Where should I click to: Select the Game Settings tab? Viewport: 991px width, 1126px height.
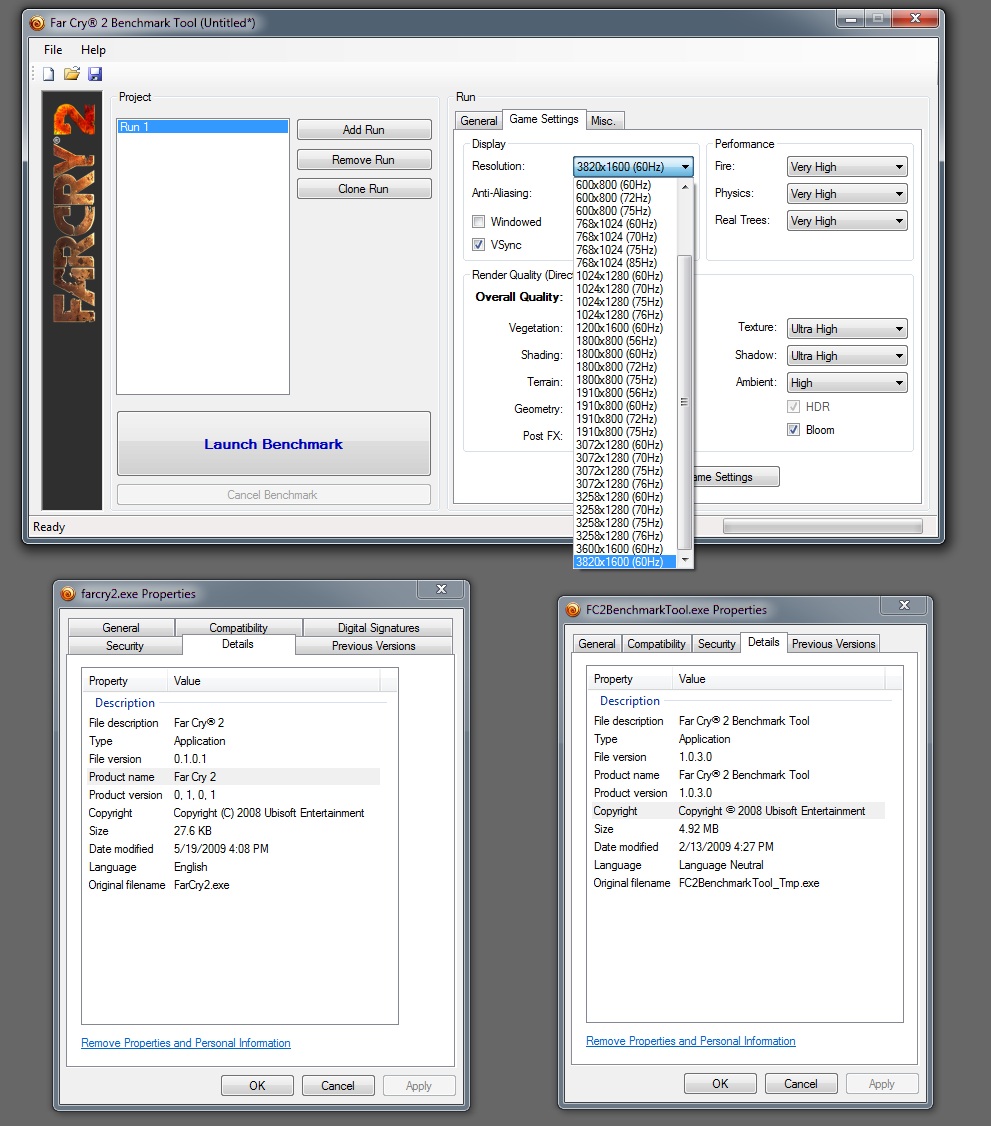pyautogui.click(x=544, y=119)
